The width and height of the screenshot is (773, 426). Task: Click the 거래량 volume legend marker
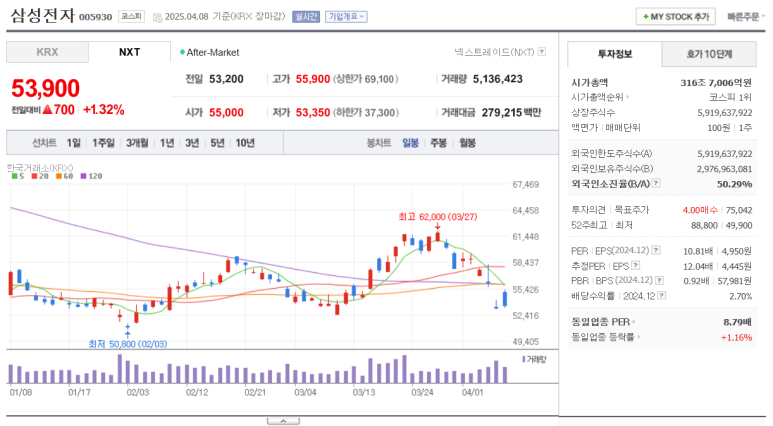click(524, 359)
